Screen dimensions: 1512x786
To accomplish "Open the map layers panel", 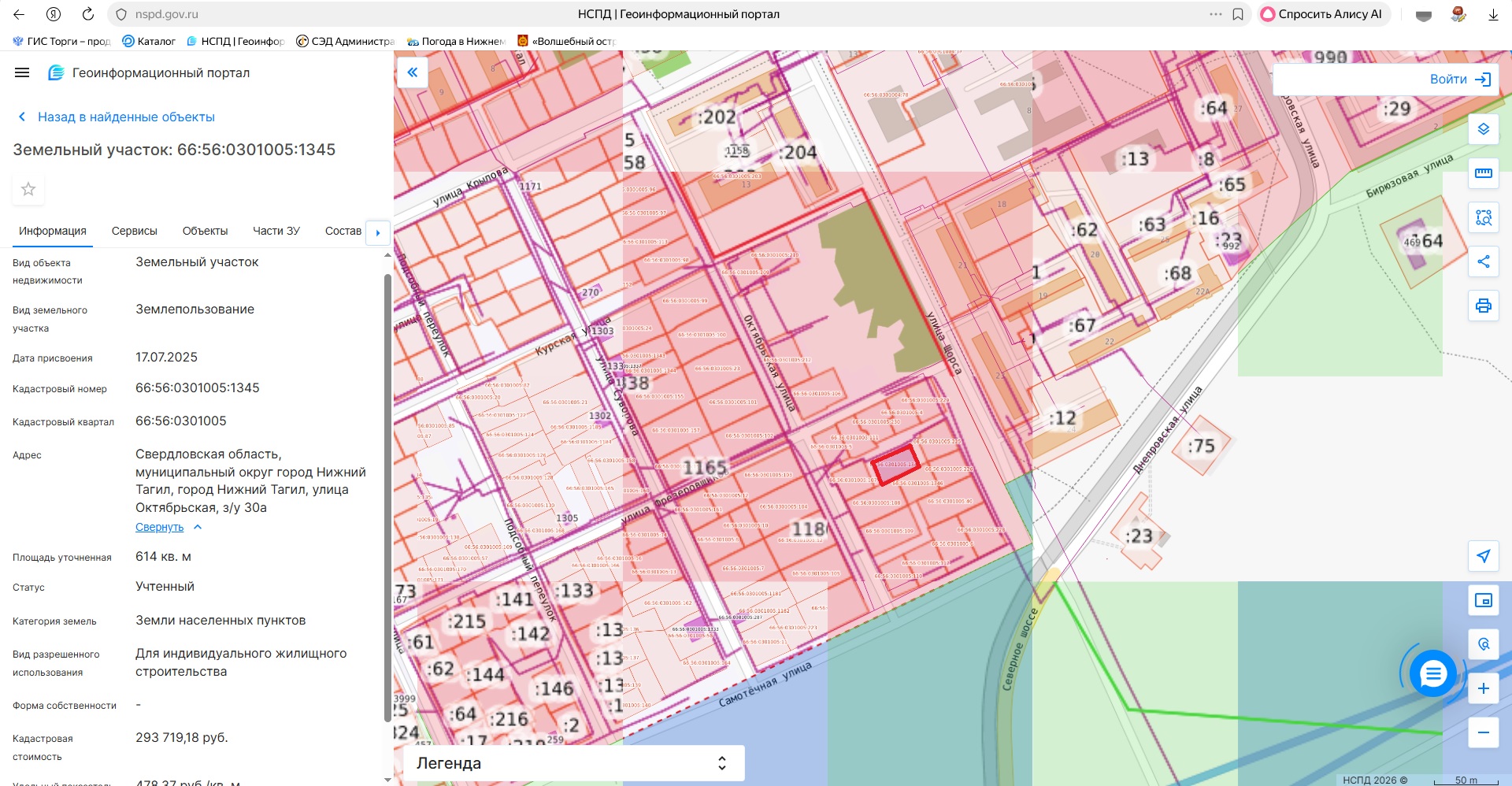I will (1483, 129).
